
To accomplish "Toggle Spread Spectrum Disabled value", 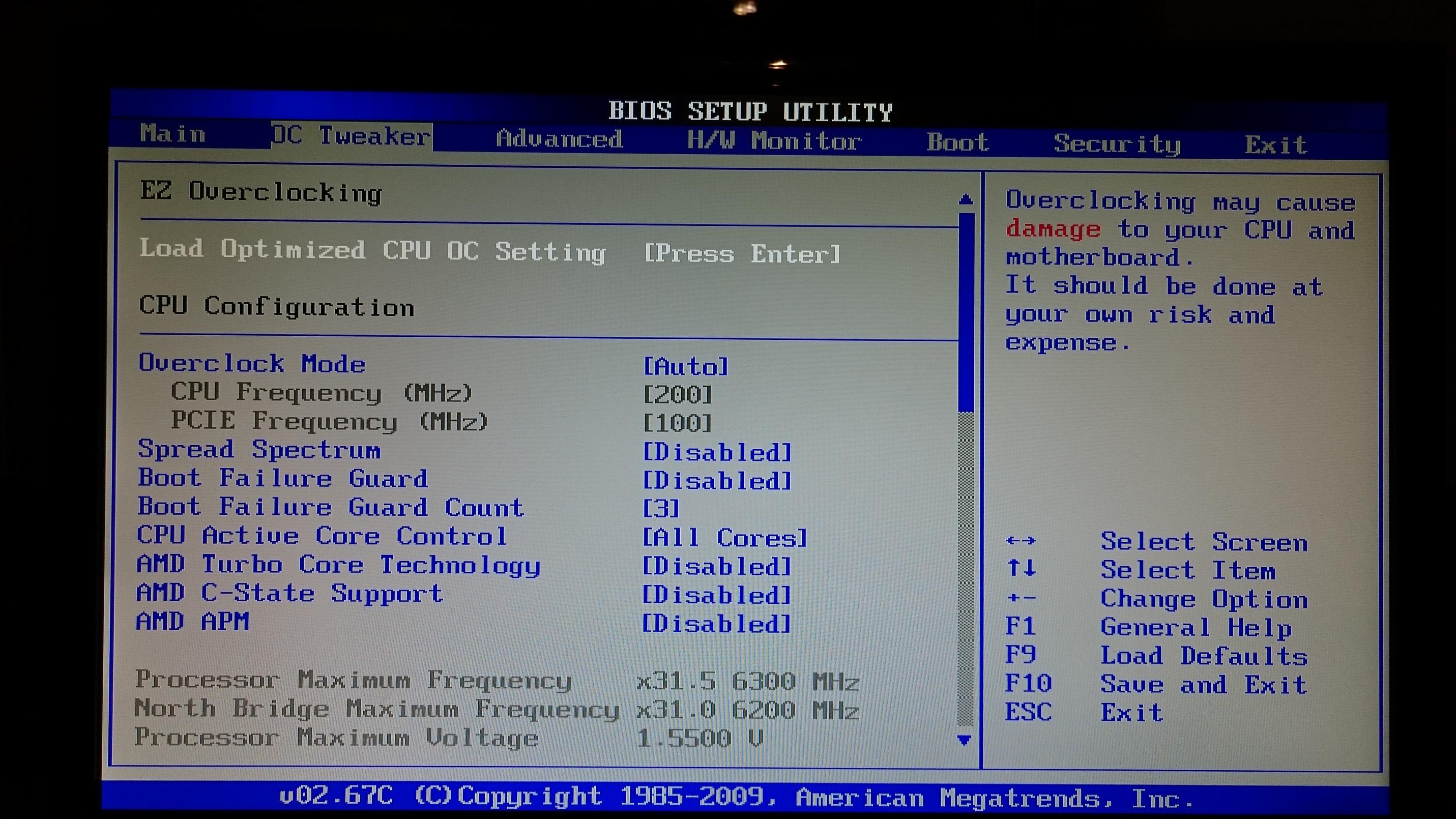I will [x=717, y=452].
